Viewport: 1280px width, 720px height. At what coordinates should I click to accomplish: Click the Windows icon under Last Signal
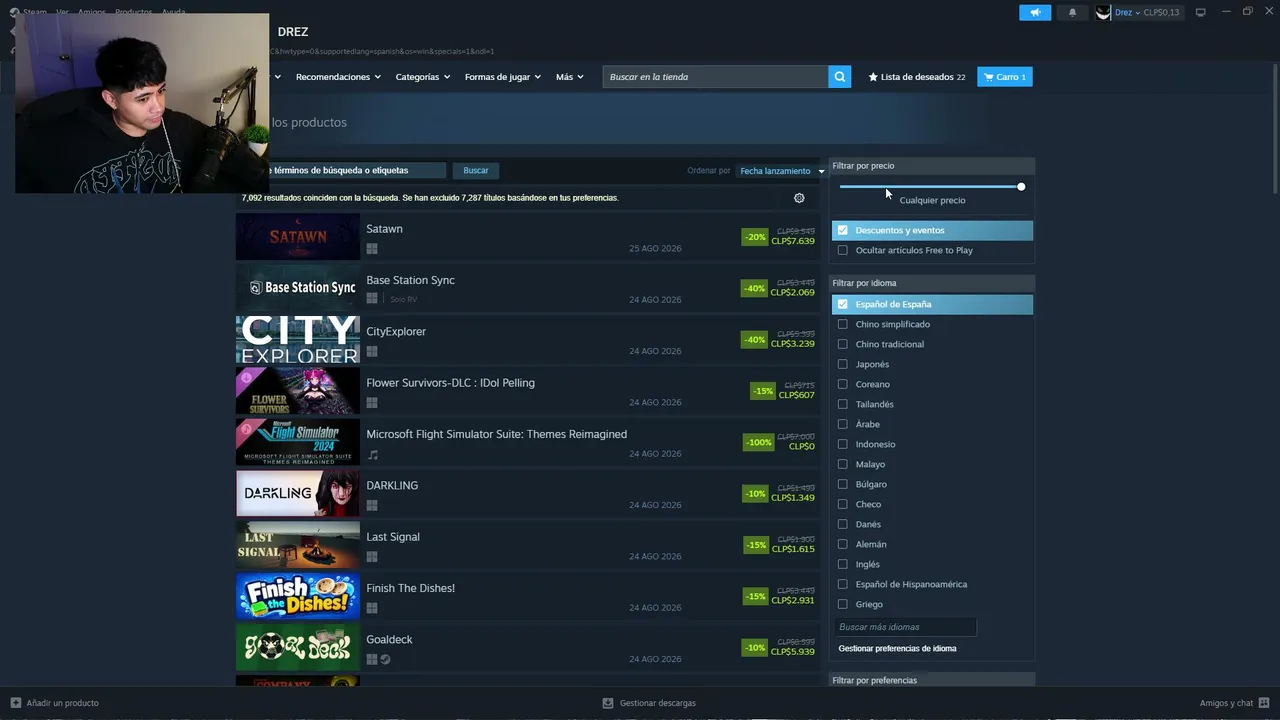pos(372,557)
